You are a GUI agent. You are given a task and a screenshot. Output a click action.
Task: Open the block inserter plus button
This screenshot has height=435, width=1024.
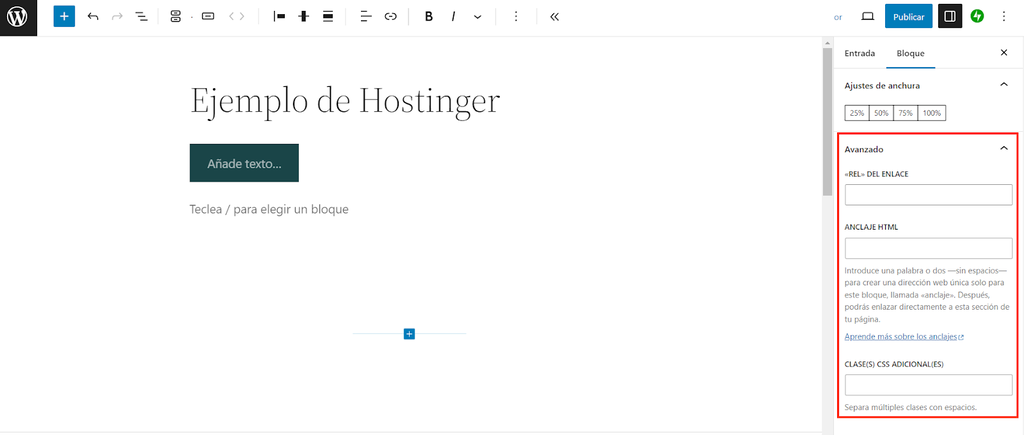click(64, 16)
